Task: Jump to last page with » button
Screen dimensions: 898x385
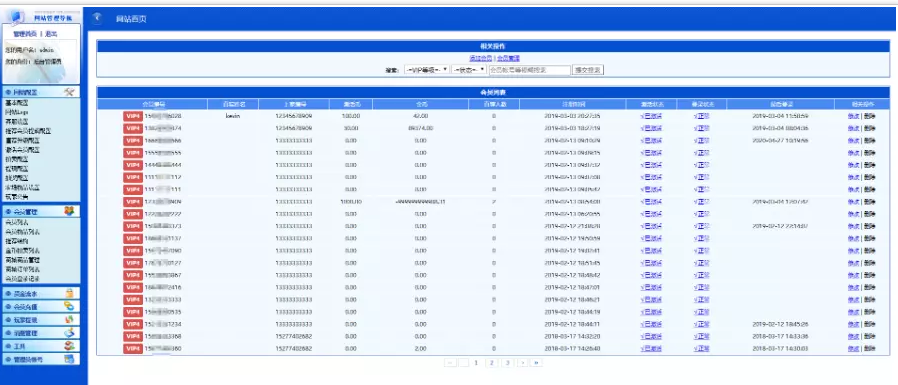Action: click(537, 363)
